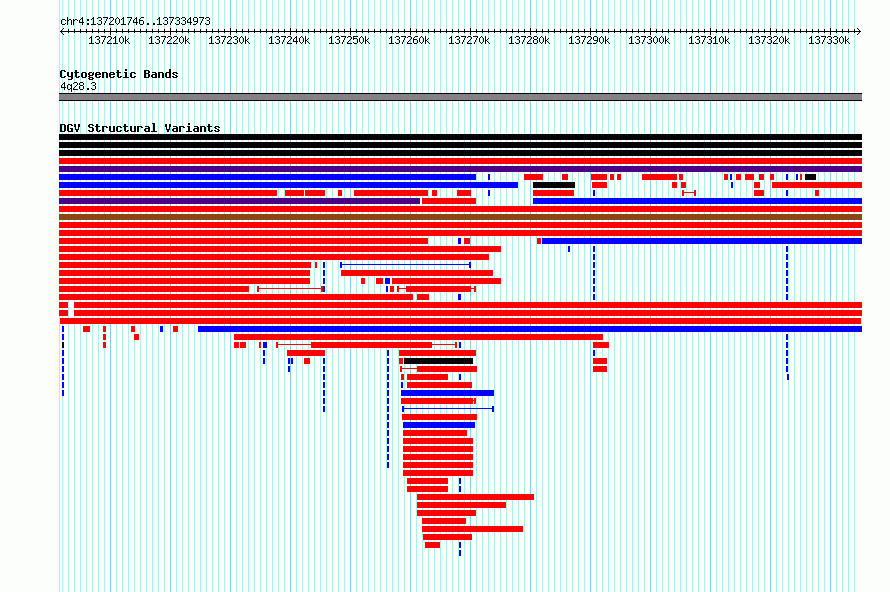Click the 137230k ruler label
This screenshot has height=592, width=890.
click(x=229, y=40)
